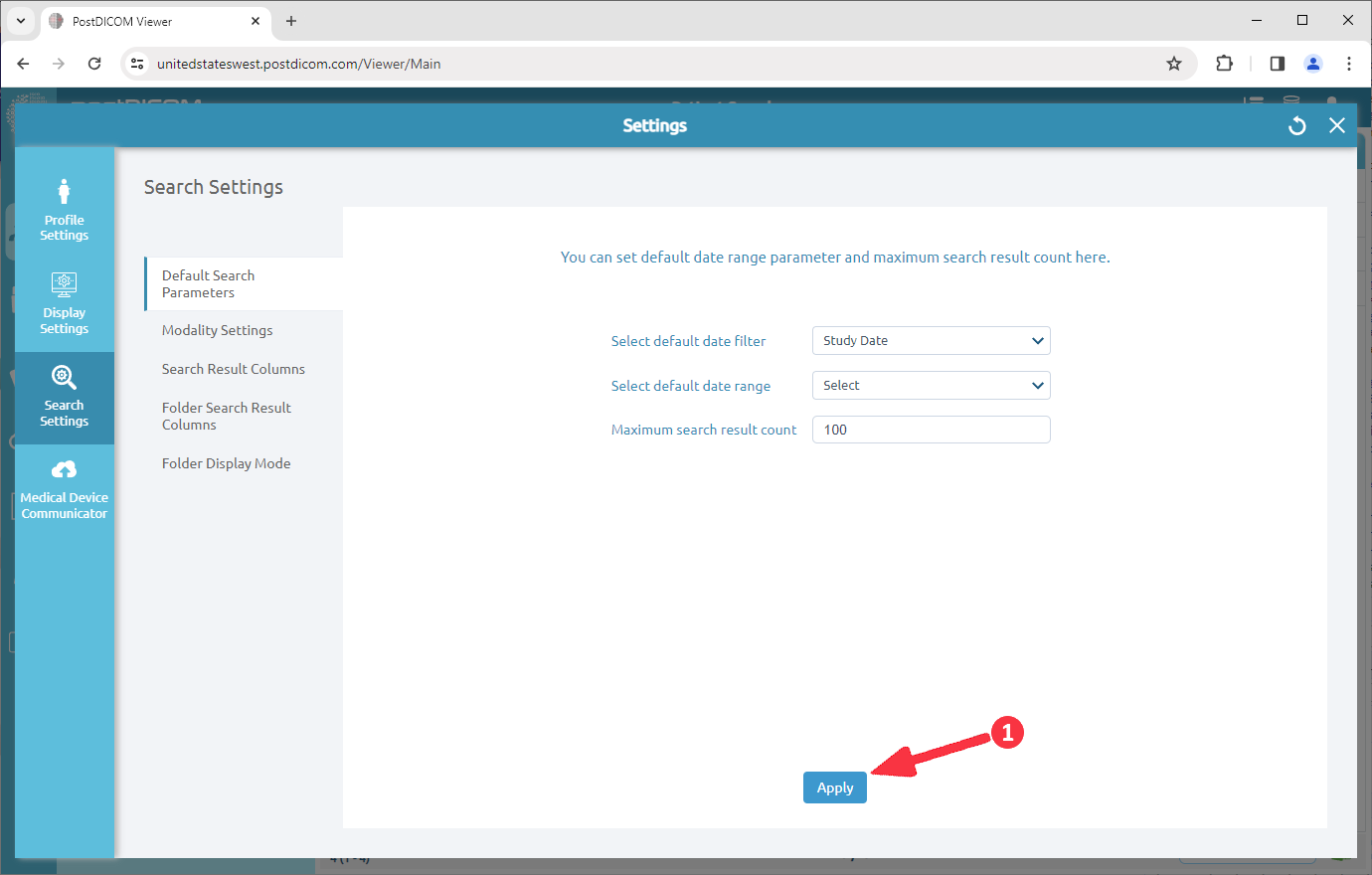Click the browser reload button

94,63
